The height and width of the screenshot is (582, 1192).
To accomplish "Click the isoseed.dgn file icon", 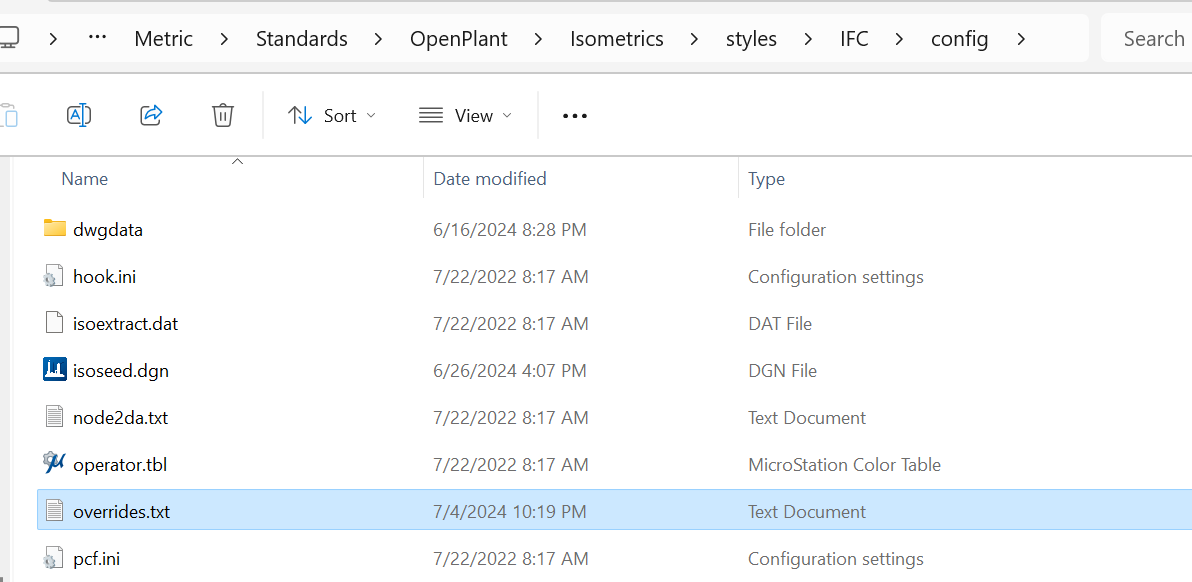I will pyautogui.click(x=55, y=370).
